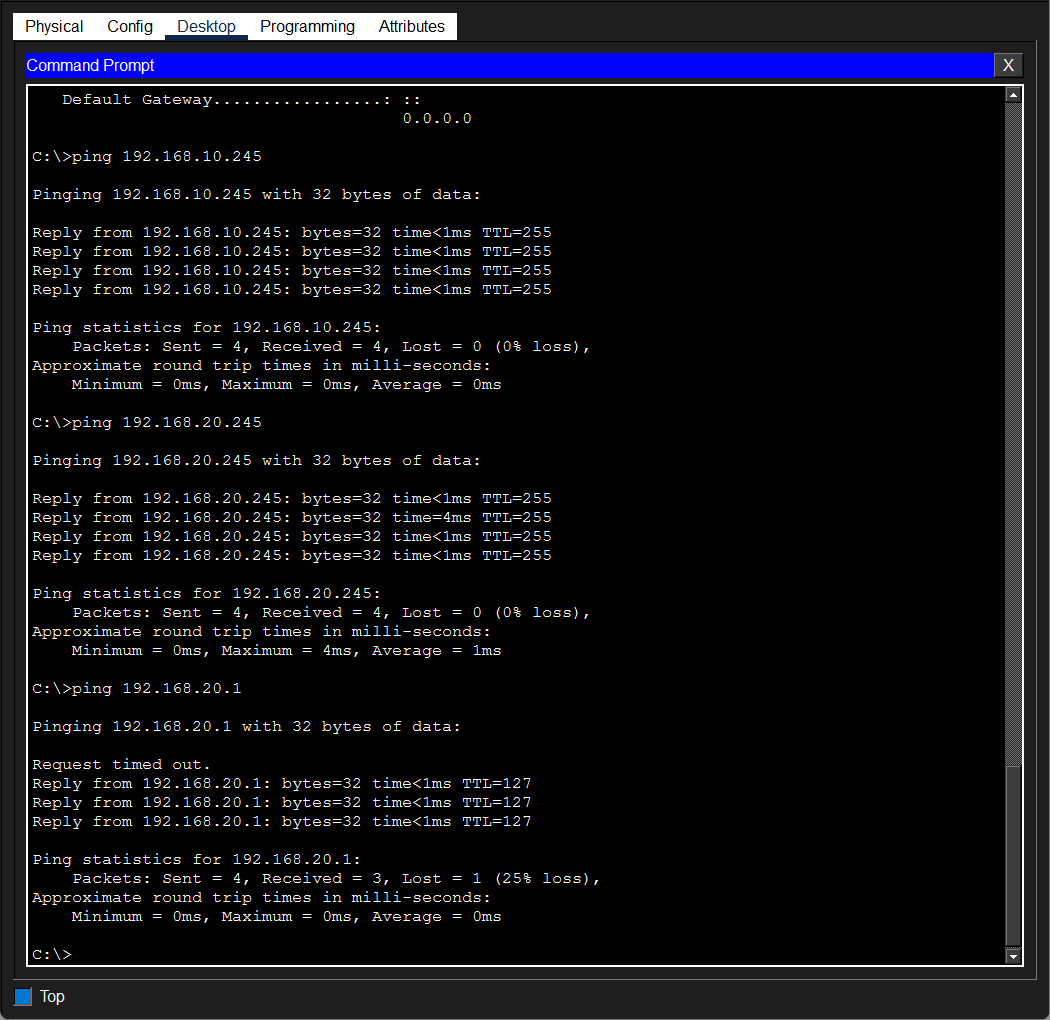This screenshot has height=1020, width=1050.
Task: Click the scrollbar track above the thumb
Action: (1013, 433)
